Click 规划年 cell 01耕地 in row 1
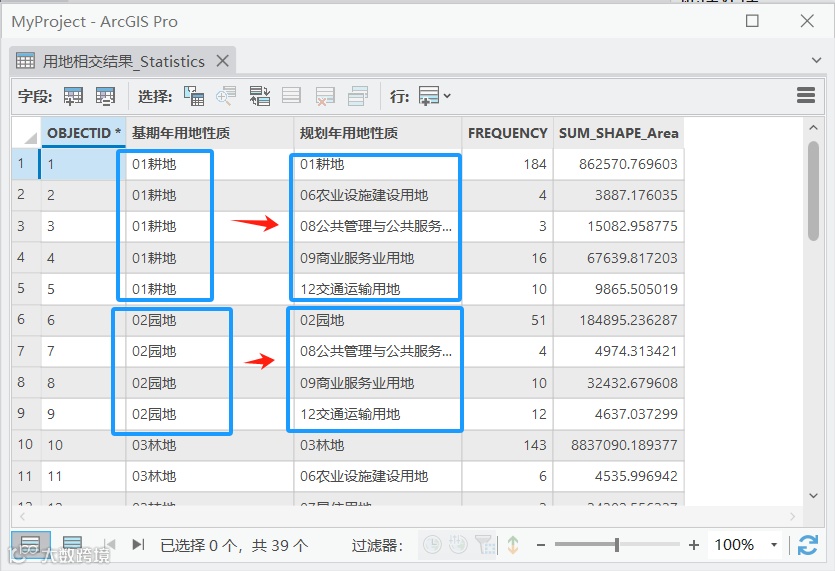This screenshot has height=571, width=835. click(x=378, y=164)
